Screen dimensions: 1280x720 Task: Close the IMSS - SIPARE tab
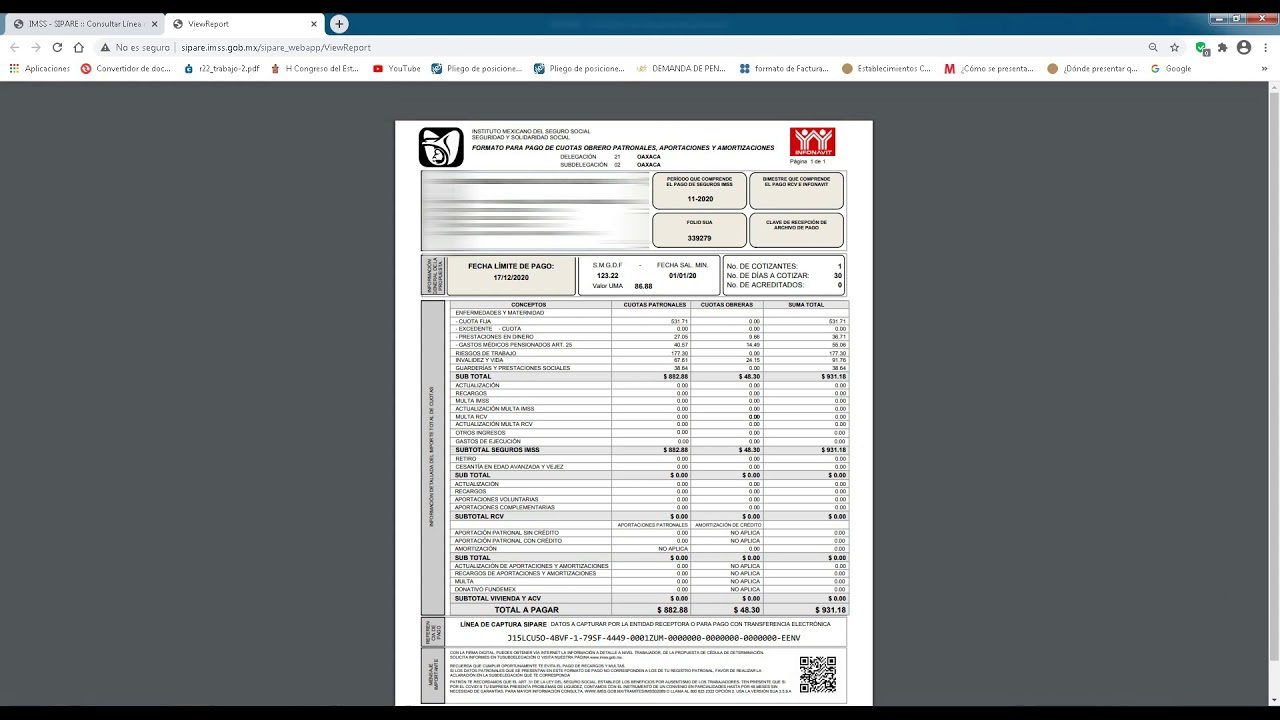[x=154, y=24]
